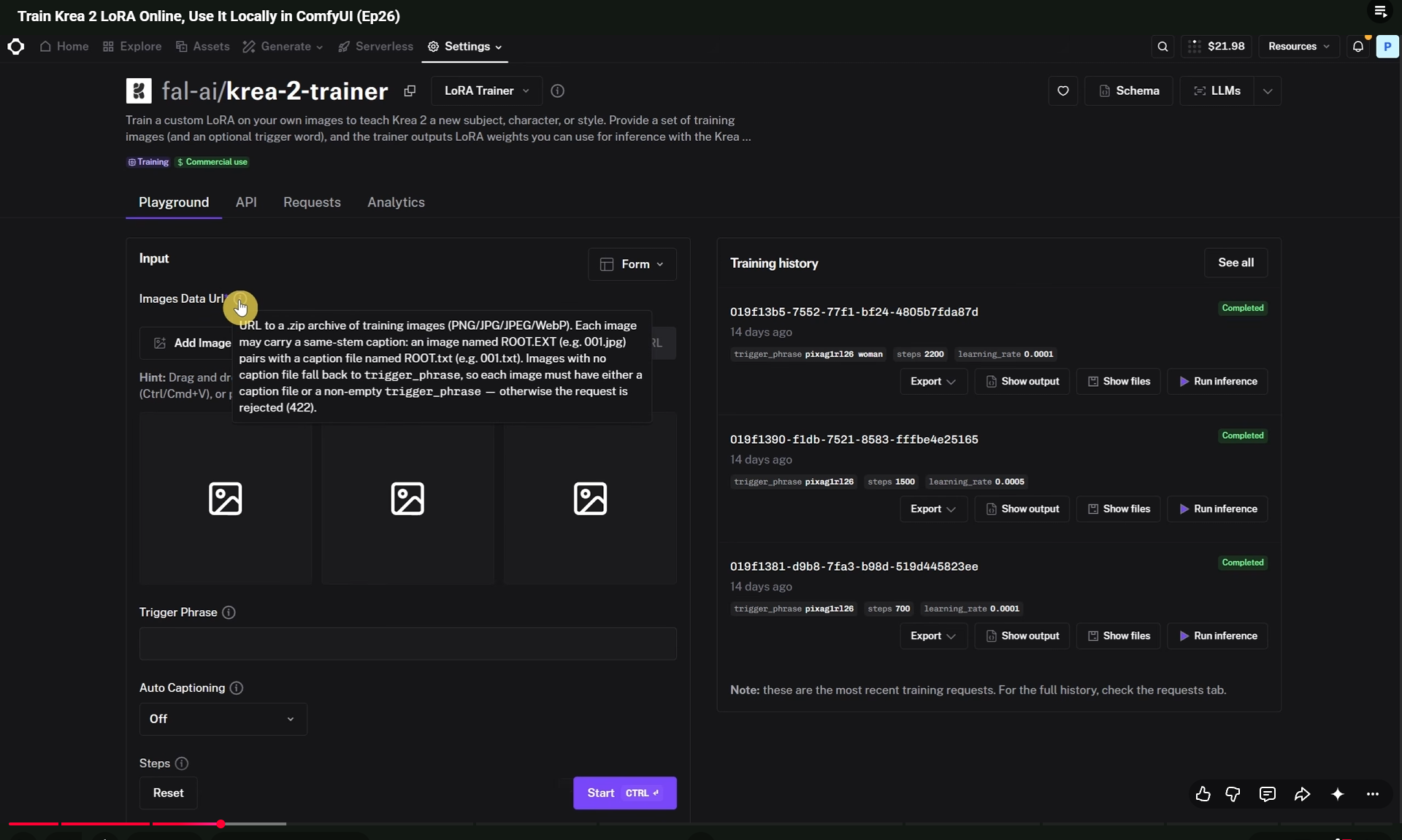Open the video comments icon

click(x=1268, y=794)
